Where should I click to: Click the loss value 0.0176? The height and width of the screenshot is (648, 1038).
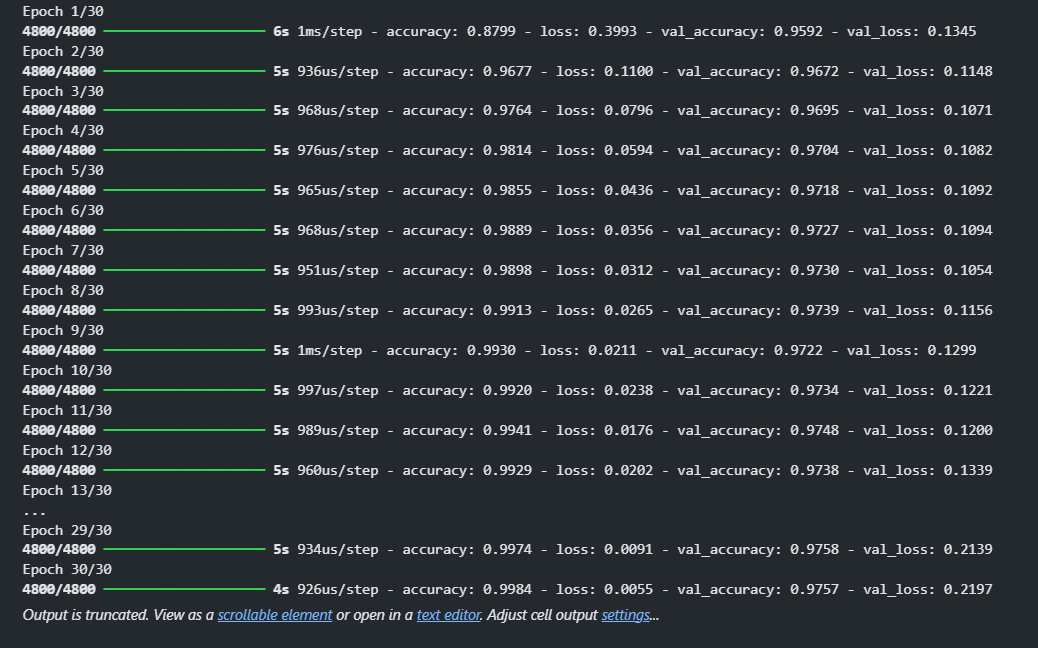tap(628, 430)
